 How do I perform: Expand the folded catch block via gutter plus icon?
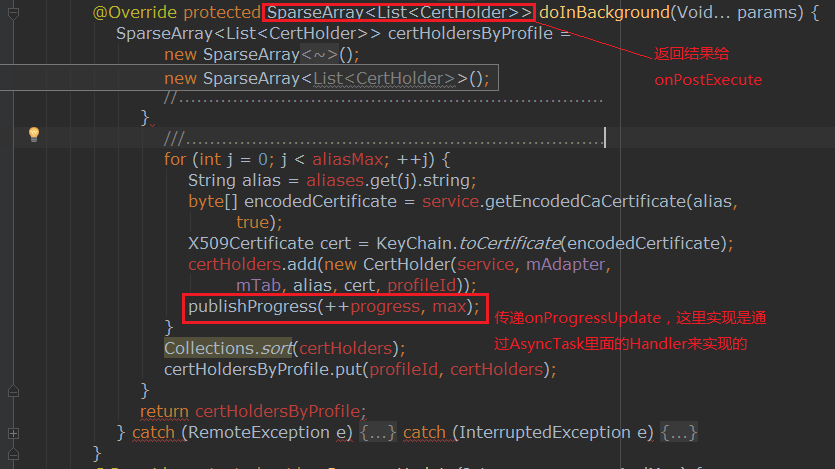coord(13,433)
